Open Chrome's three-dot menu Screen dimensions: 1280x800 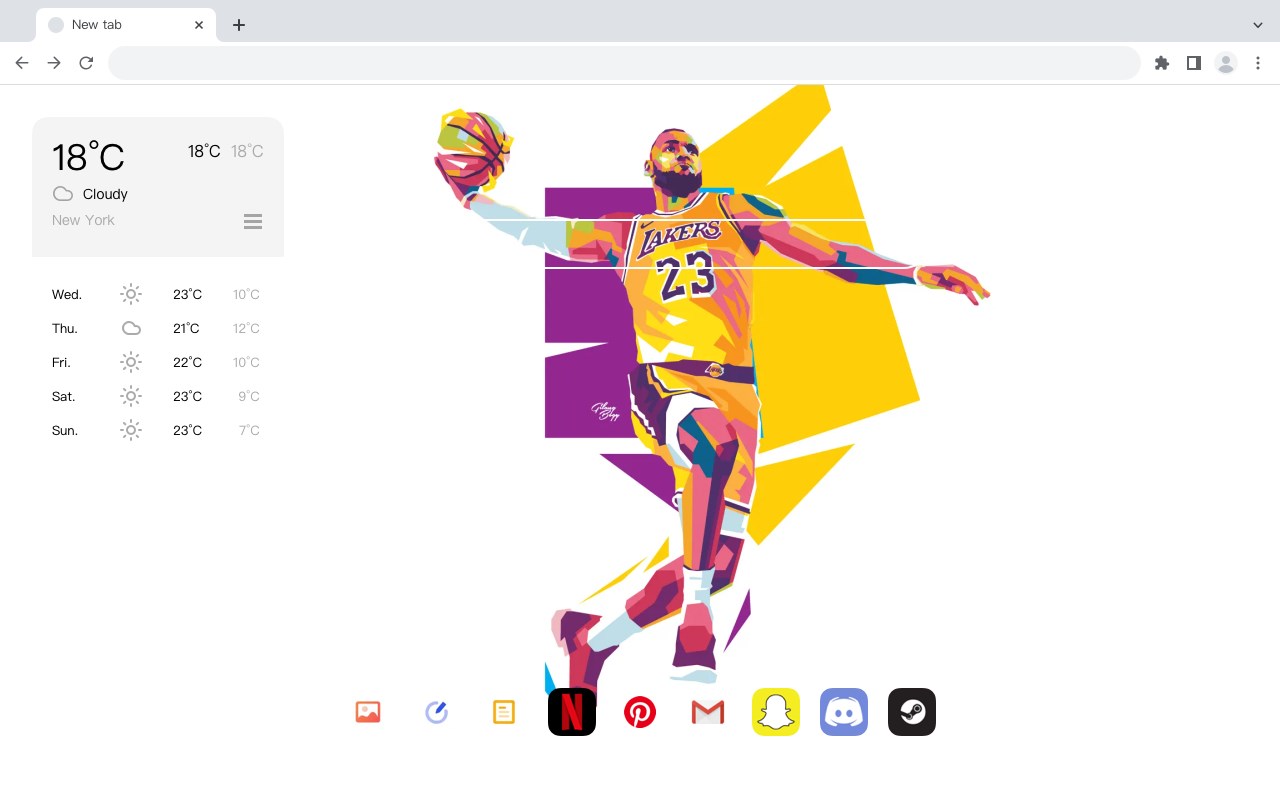pos(1258,63)
